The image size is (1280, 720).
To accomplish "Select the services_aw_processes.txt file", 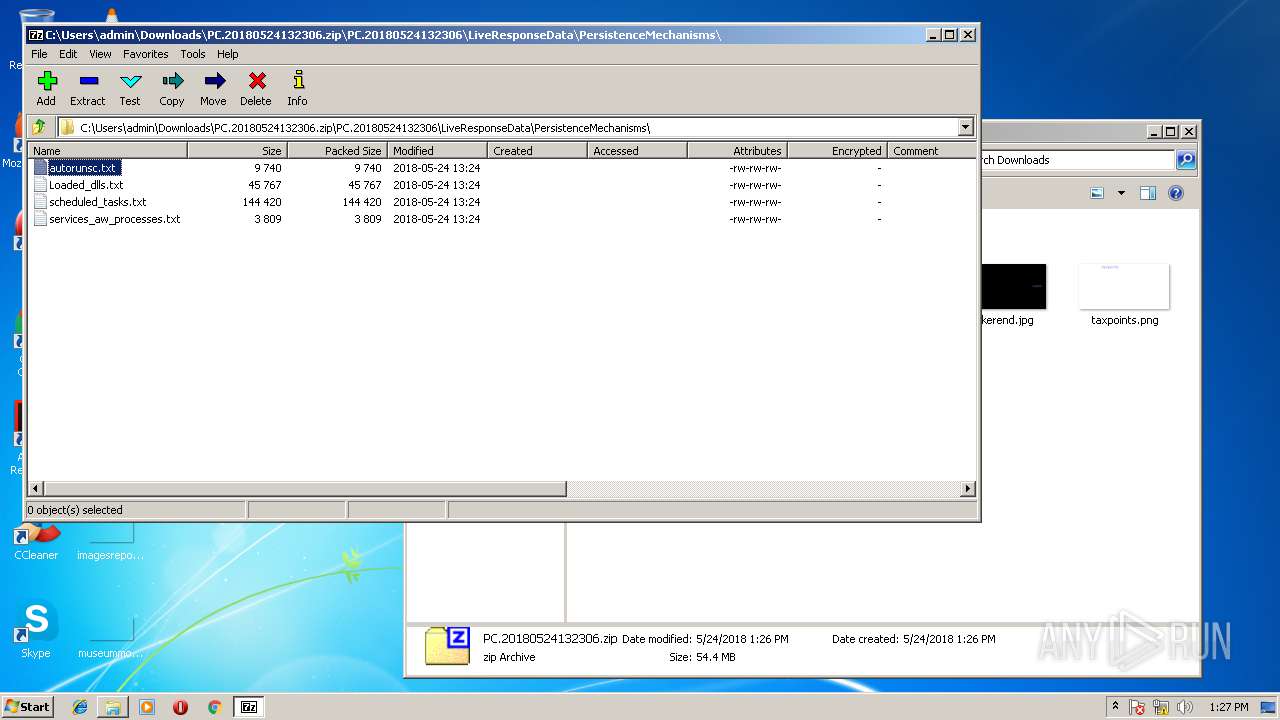I will coord(114,219).
